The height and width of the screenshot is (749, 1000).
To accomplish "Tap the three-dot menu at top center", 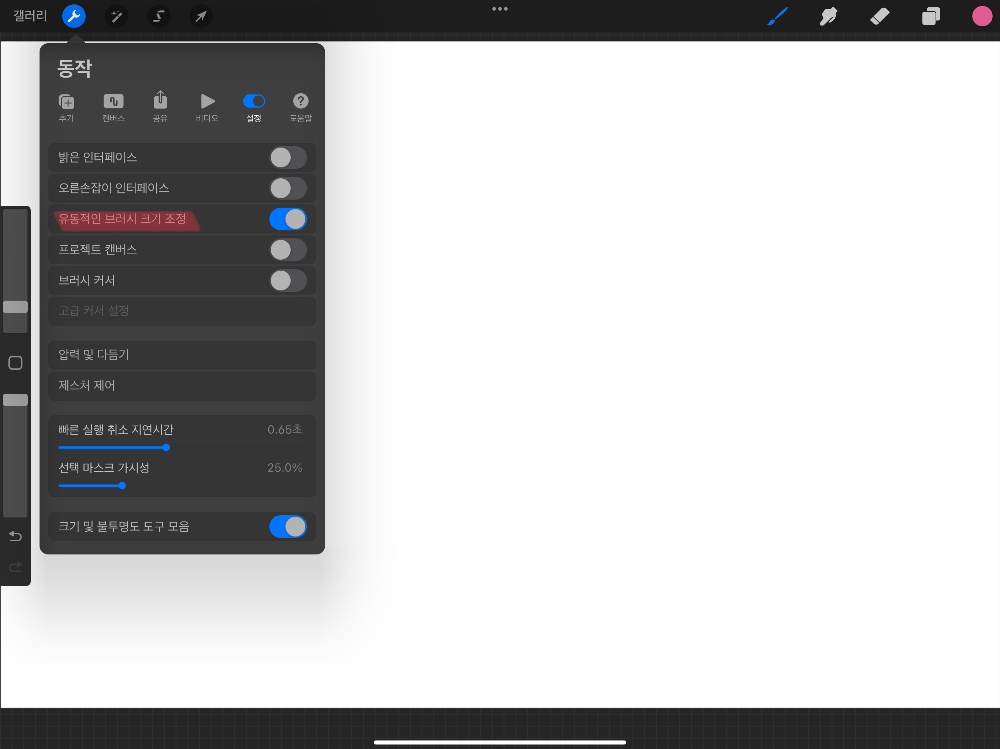I will [500, 9].
